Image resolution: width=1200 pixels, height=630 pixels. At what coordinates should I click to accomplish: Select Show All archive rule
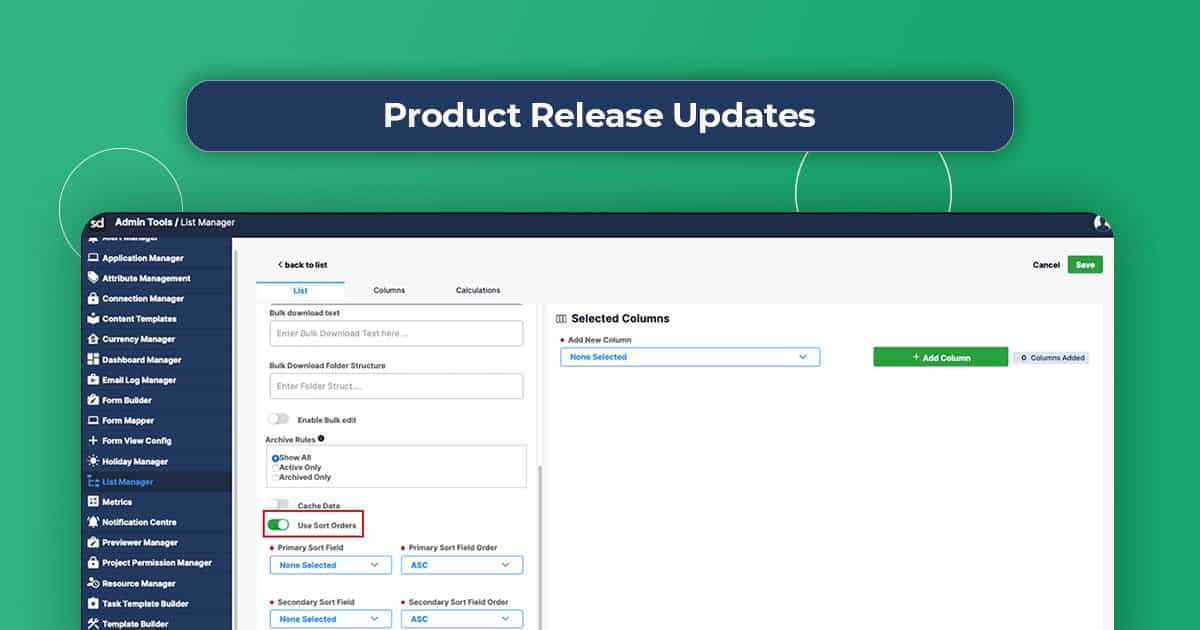(x=275, y=458)
